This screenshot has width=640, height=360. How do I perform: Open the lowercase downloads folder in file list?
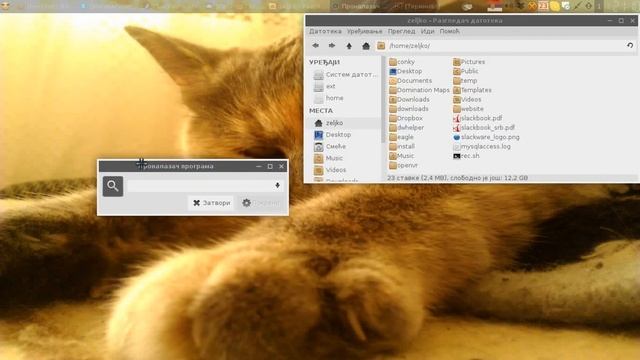[409, 109]
